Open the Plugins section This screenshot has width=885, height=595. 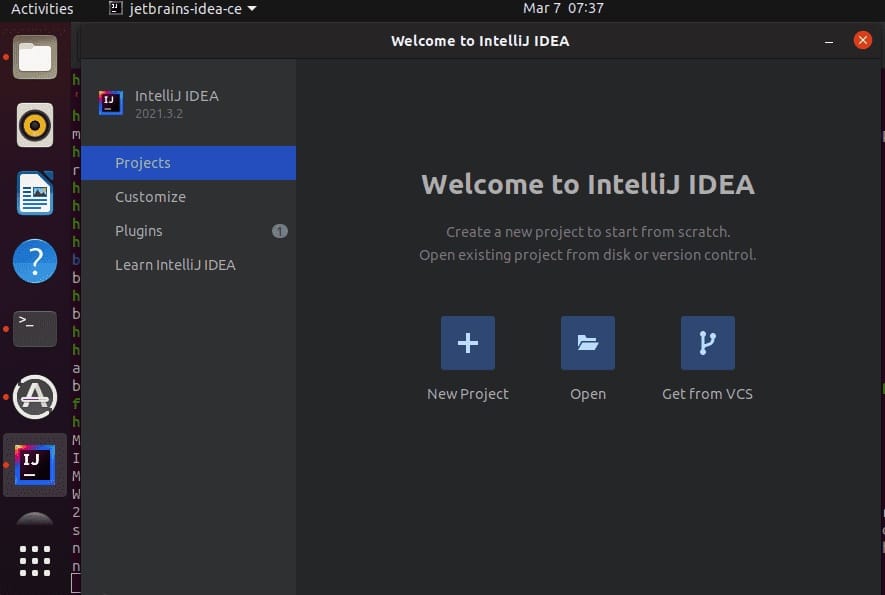139,231
